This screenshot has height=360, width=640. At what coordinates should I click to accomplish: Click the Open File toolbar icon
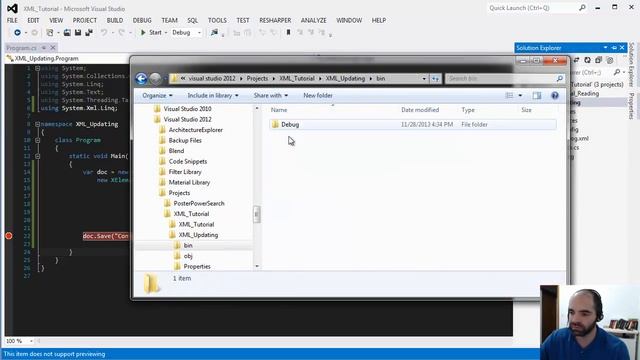67,33
